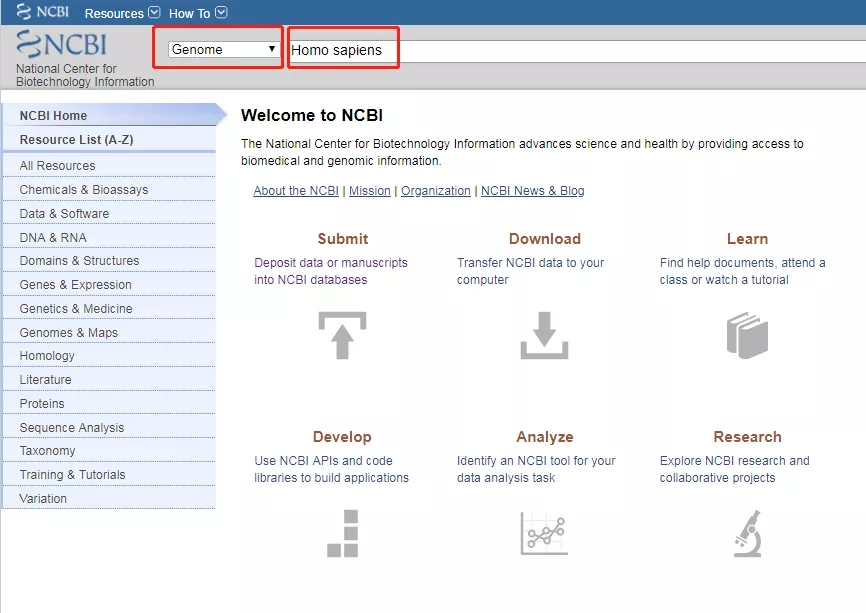
Task: Click 'Use NCBI APIs and code' description
Action: (x=331, y=469)
